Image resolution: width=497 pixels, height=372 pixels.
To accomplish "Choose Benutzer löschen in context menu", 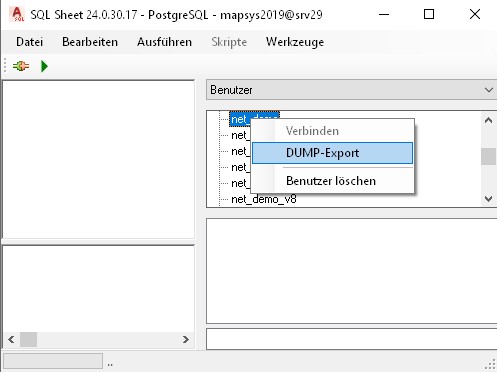I will (x=332, y=181).
